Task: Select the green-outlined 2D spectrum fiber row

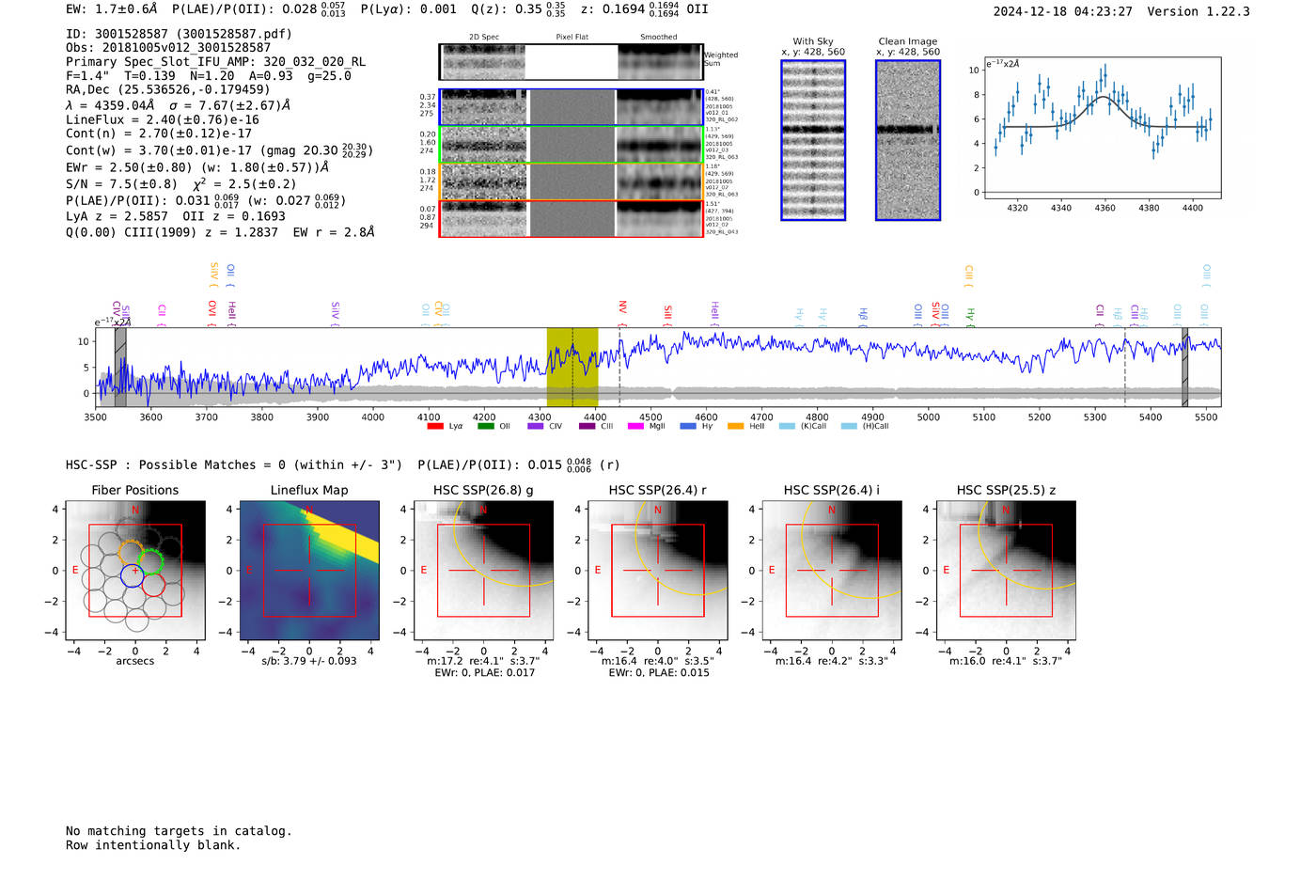Action: click(571, 145)
